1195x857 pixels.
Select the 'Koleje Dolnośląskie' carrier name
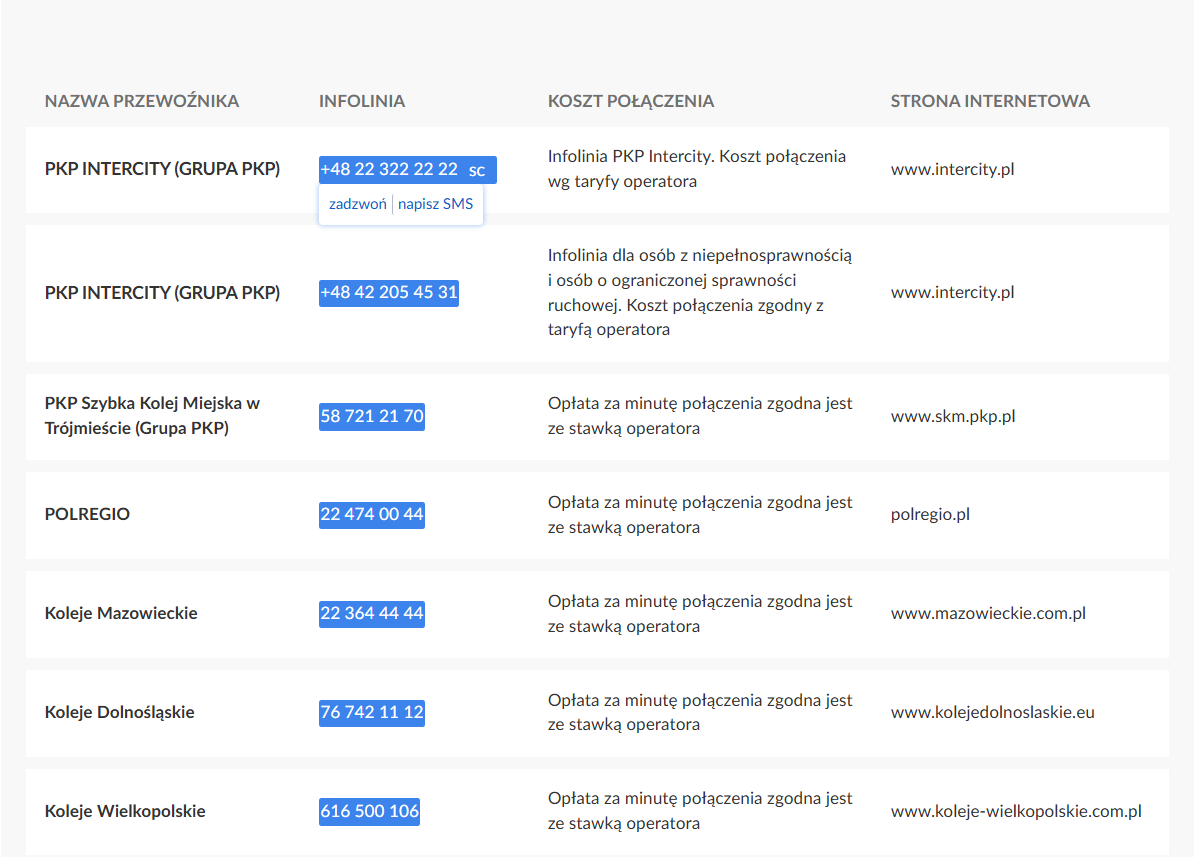point(120,713)
